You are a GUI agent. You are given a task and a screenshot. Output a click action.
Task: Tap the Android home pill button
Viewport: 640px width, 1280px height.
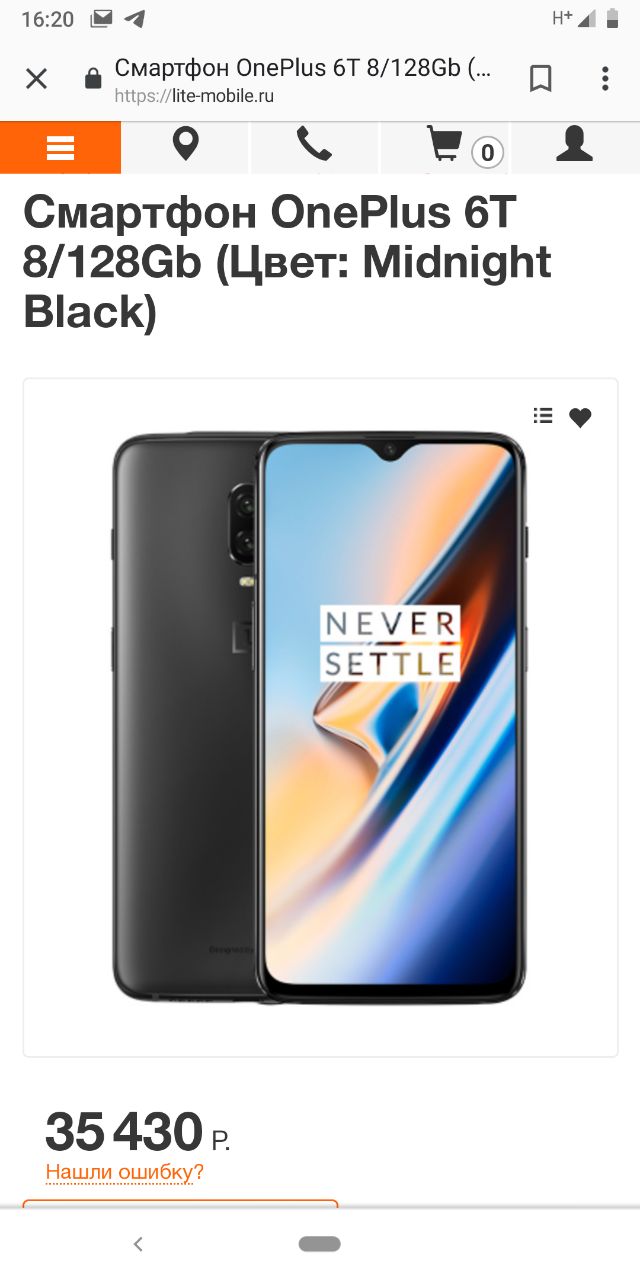coord(319,1244)
